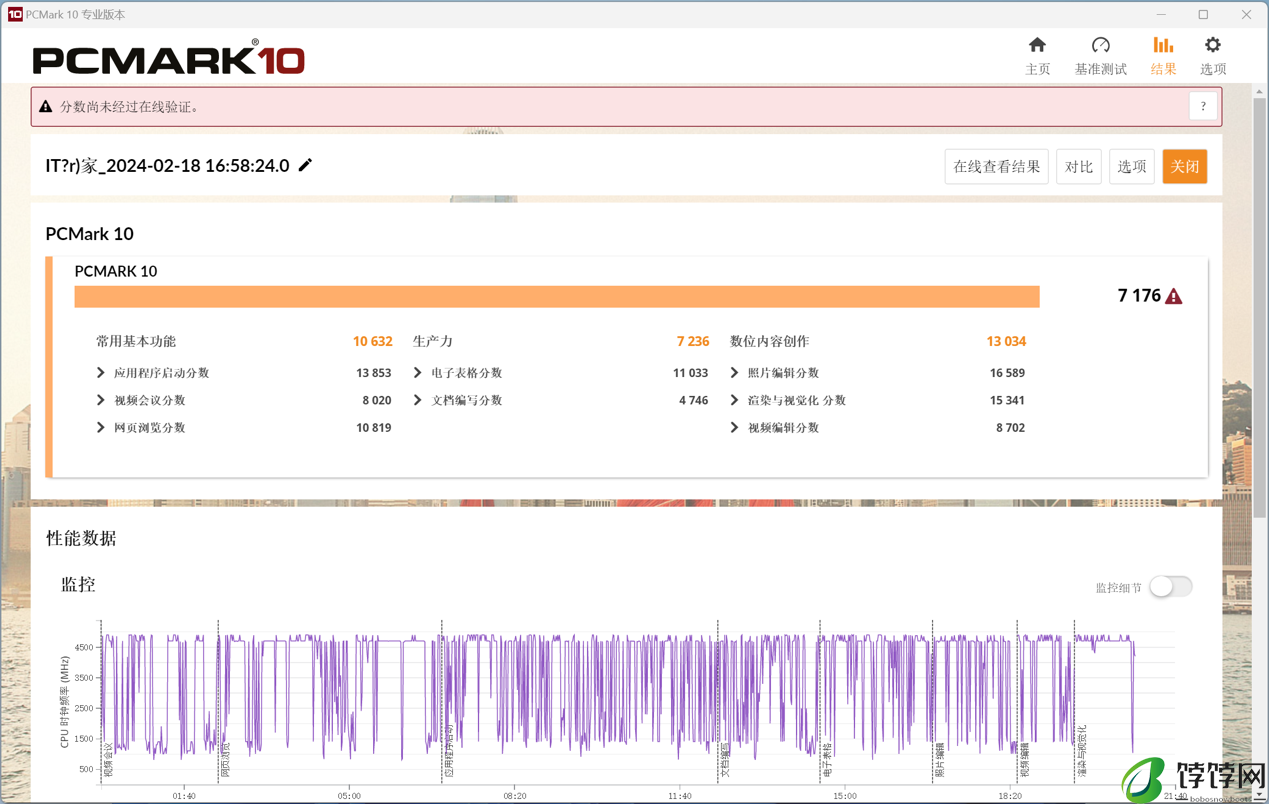1269x804 pixels.
Task: Click the 监控 chart heading
Action: pyautogui.click(x=78, y=584)
